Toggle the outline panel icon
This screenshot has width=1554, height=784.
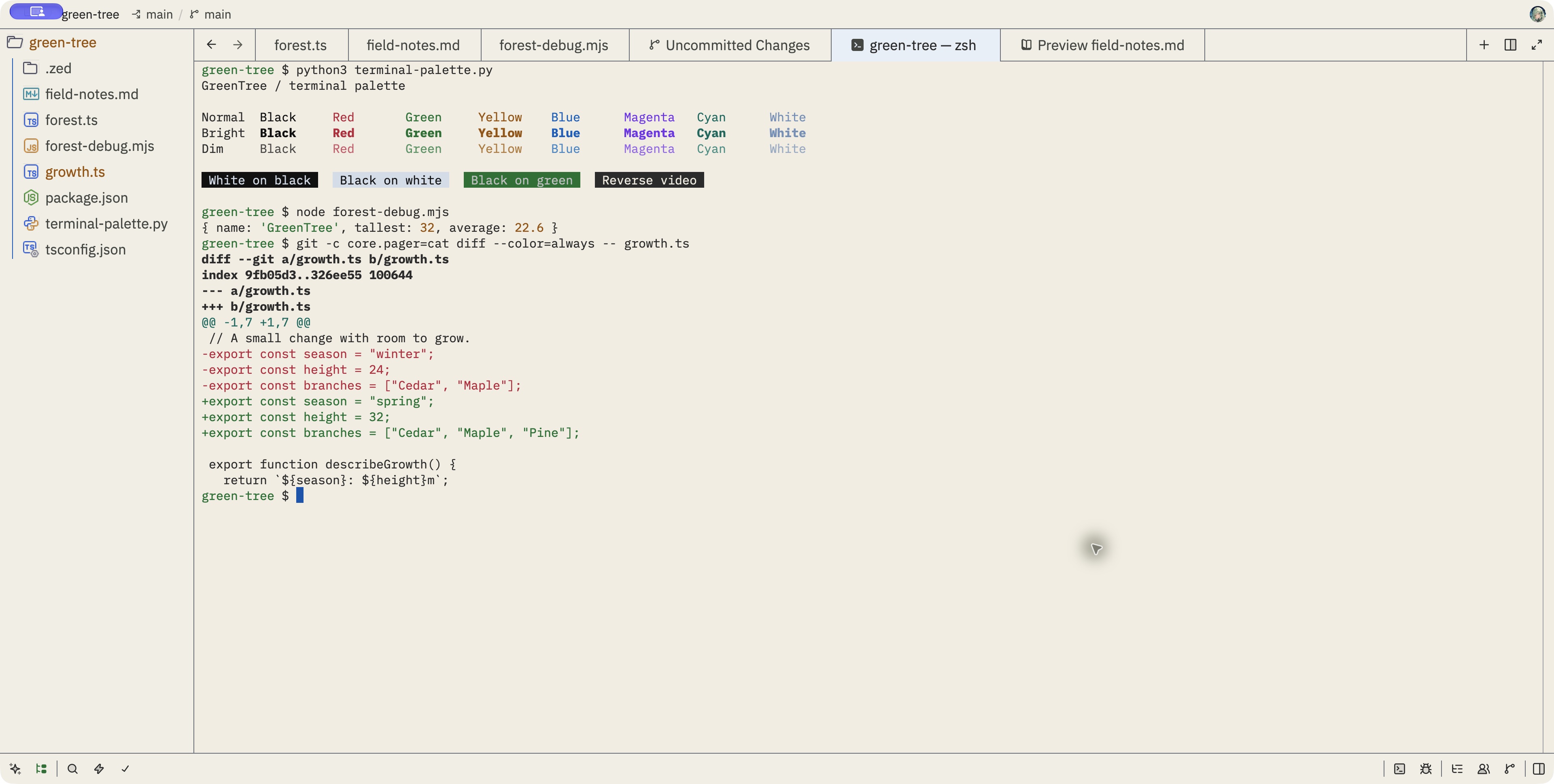tap(1457, 768)
